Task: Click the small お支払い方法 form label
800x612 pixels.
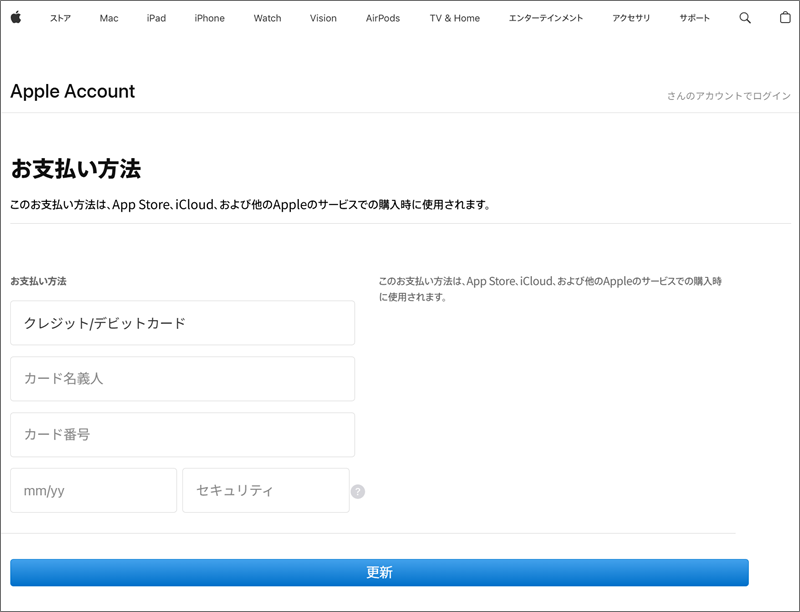Action: click(38, 281)
